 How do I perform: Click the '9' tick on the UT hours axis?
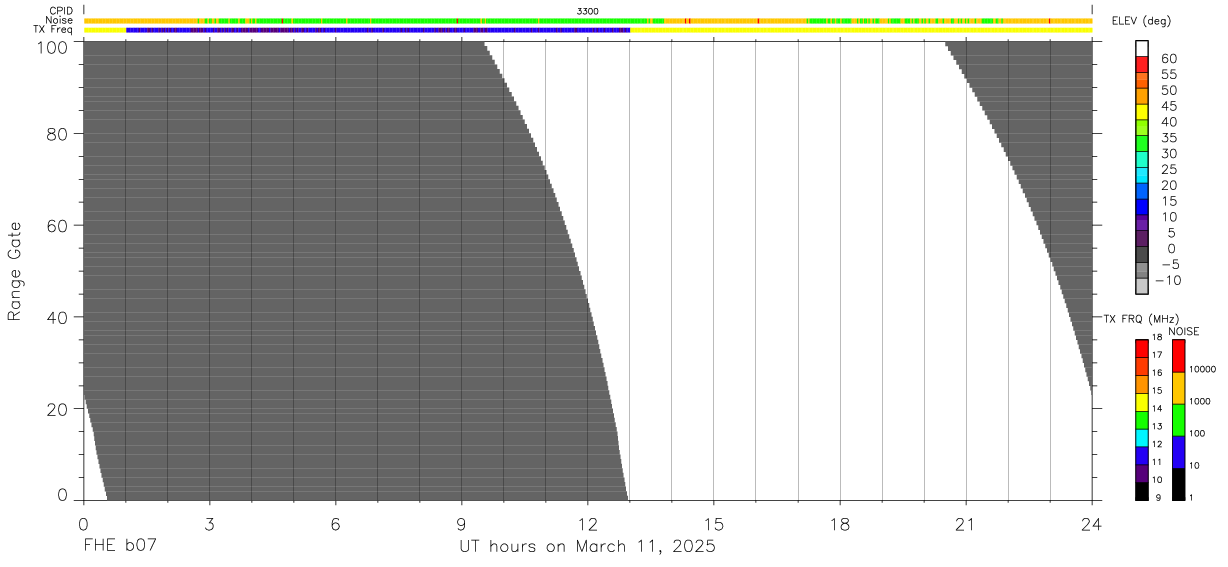(461, 524)
